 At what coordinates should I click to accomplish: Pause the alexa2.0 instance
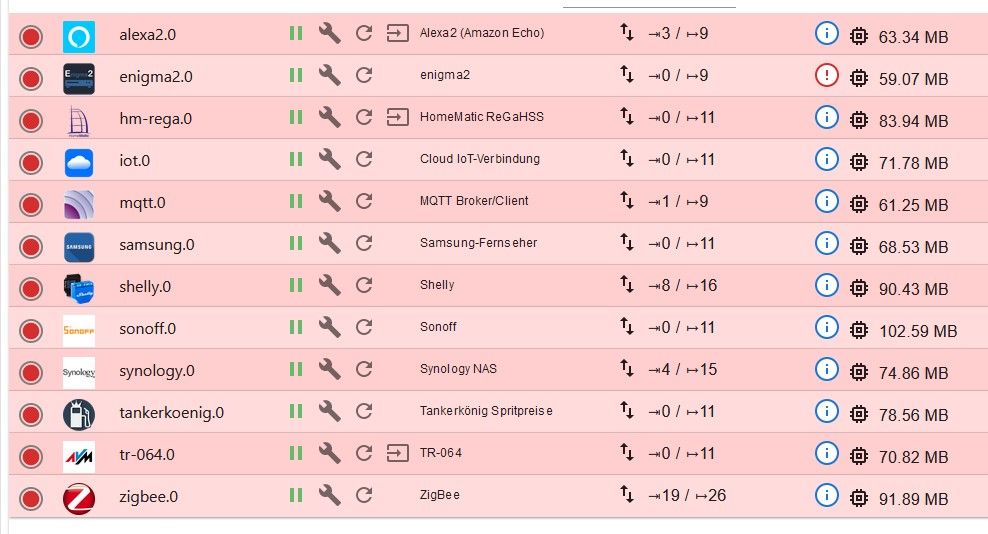tap(295, 33)
